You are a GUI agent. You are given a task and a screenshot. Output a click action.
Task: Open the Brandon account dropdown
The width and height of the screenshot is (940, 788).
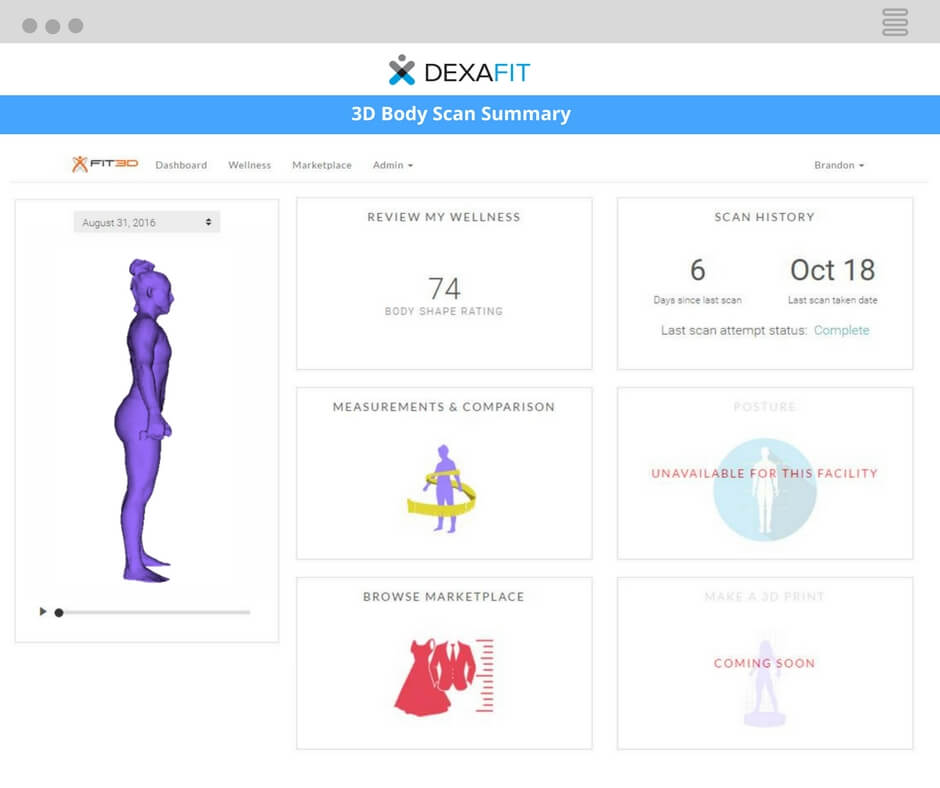click(838, 165)
